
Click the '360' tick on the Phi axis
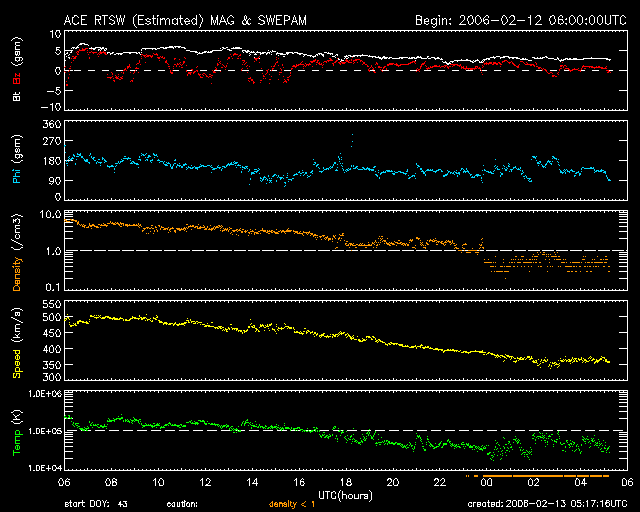pos(52,124)
